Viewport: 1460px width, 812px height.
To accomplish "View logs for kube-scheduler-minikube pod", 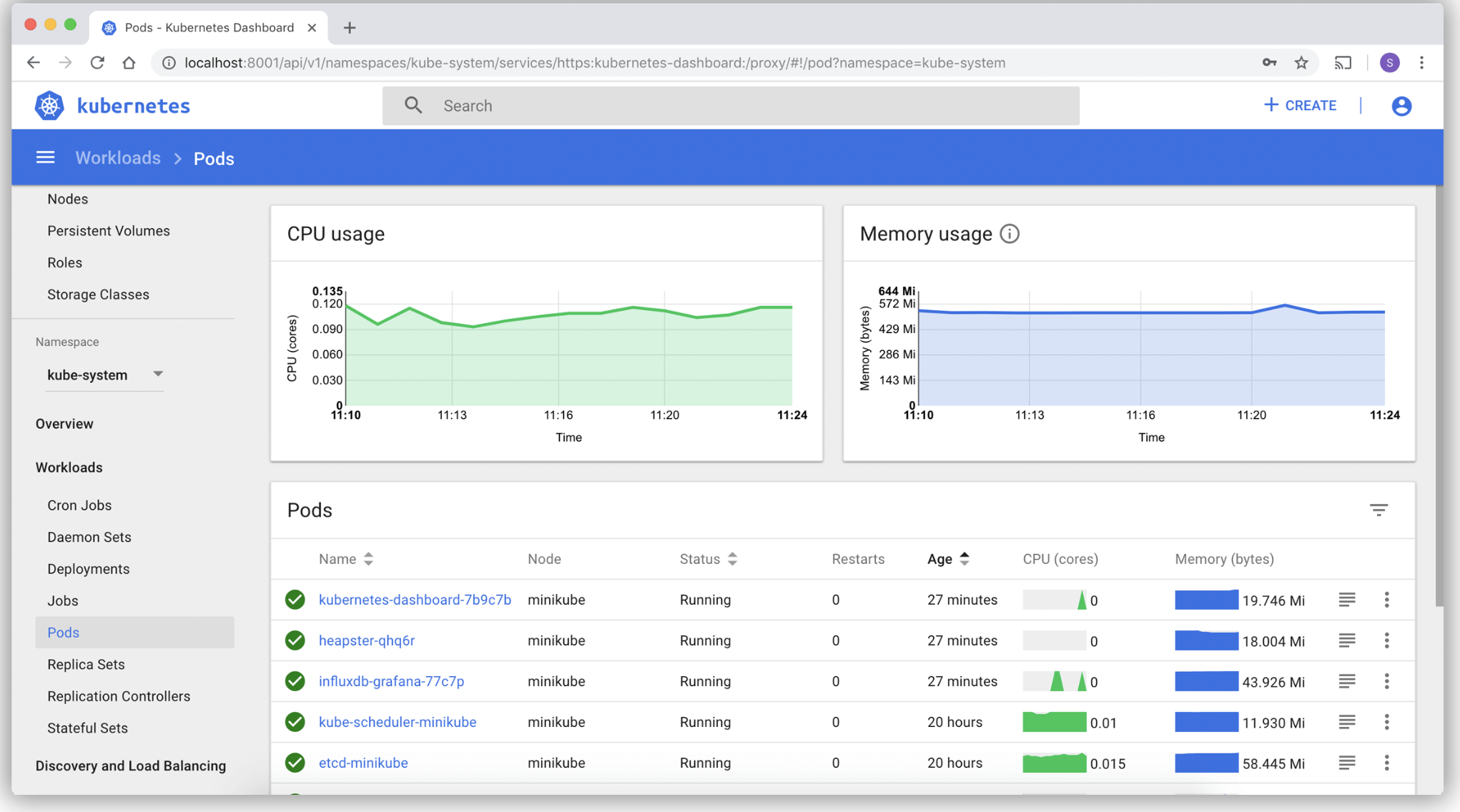I will coord(1347,722).
